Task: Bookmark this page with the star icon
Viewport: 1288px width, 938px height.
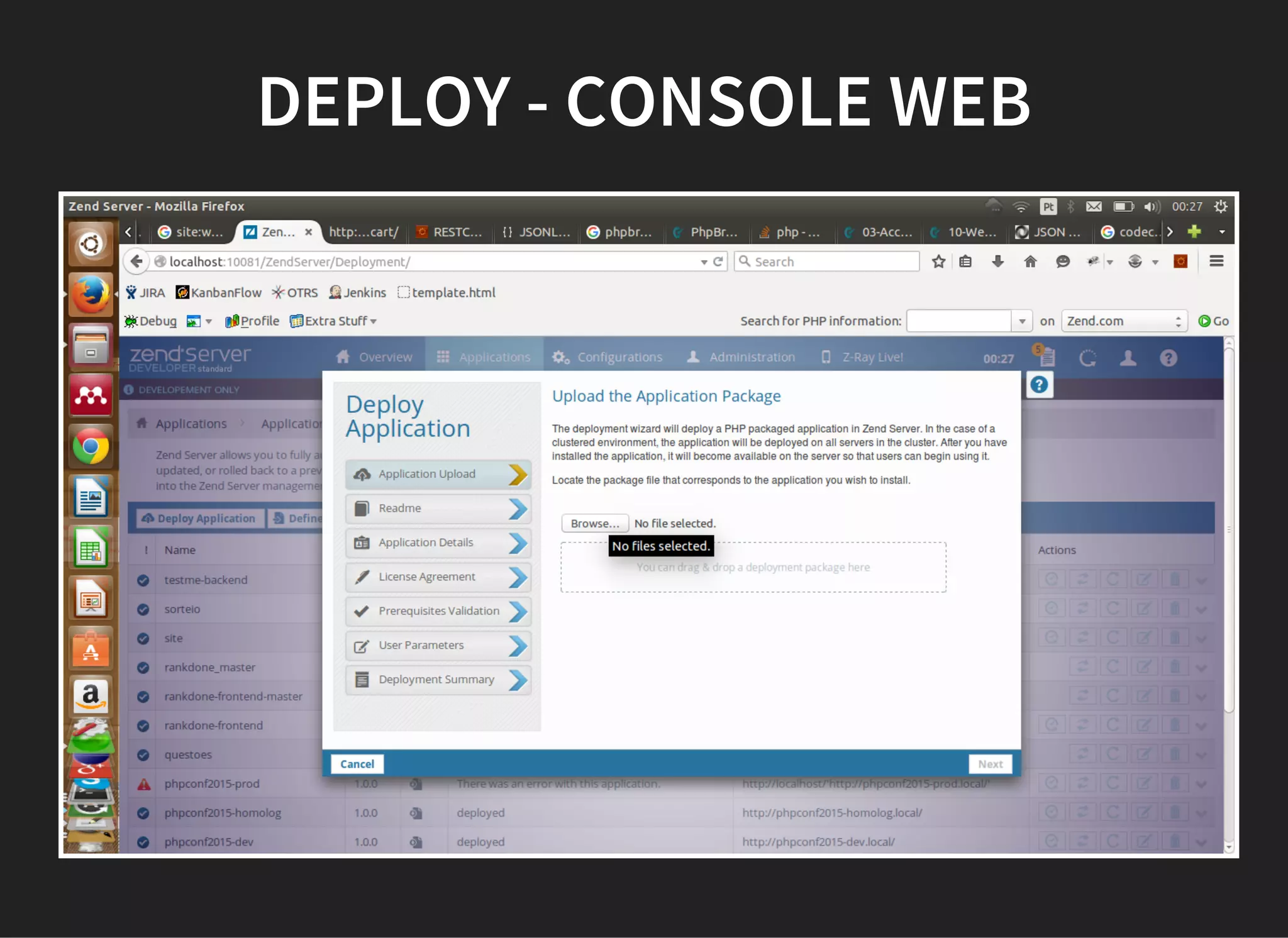Action: coord(938,262)
